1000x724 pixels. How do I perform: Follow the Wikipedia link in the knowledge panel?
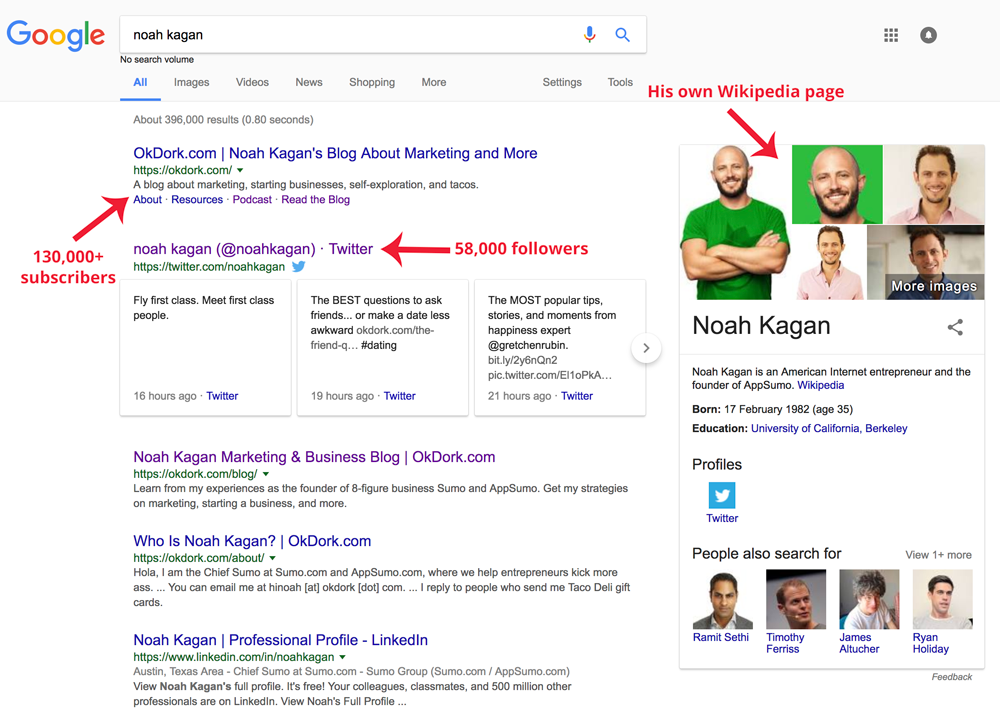821,385
